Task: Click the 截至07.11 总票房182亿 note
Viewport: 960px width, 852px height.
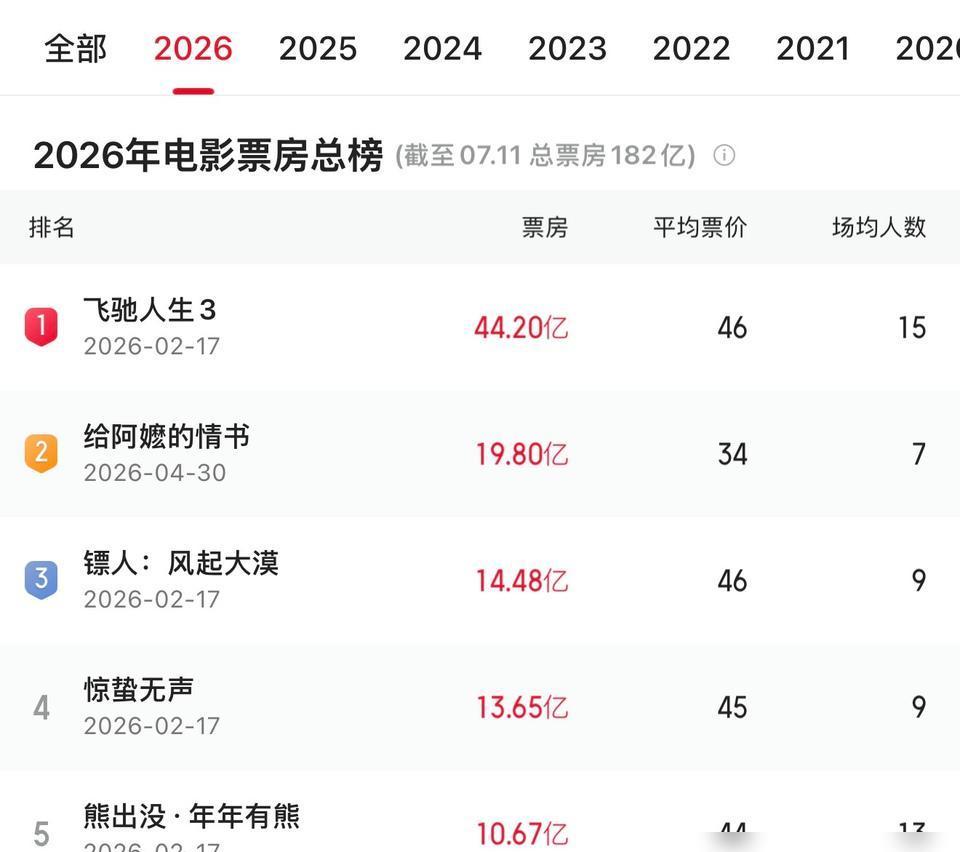Action: pos(545,155)
